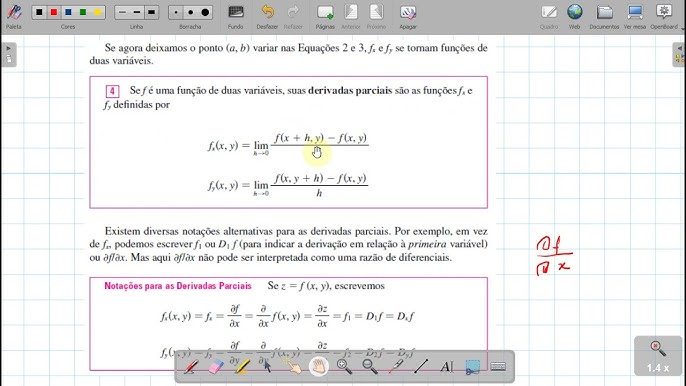Choose the small eraser size
This screenshot has height=386, width=686.
(x=176, y=12)
